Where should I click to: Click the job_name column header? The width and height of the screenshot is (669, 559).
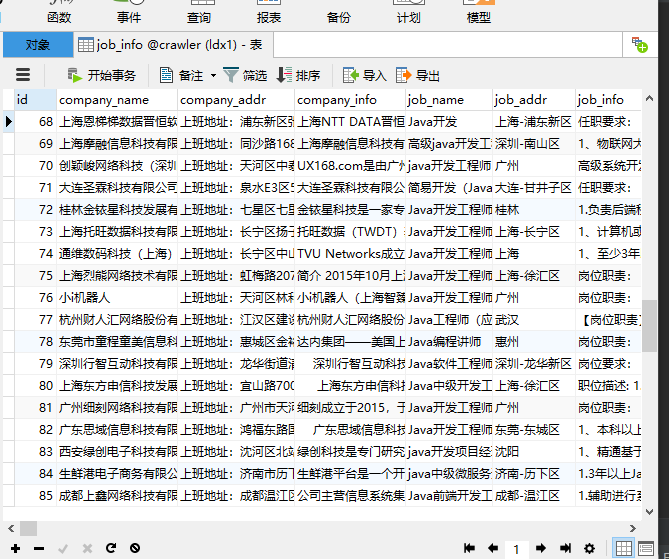[449, 100]
